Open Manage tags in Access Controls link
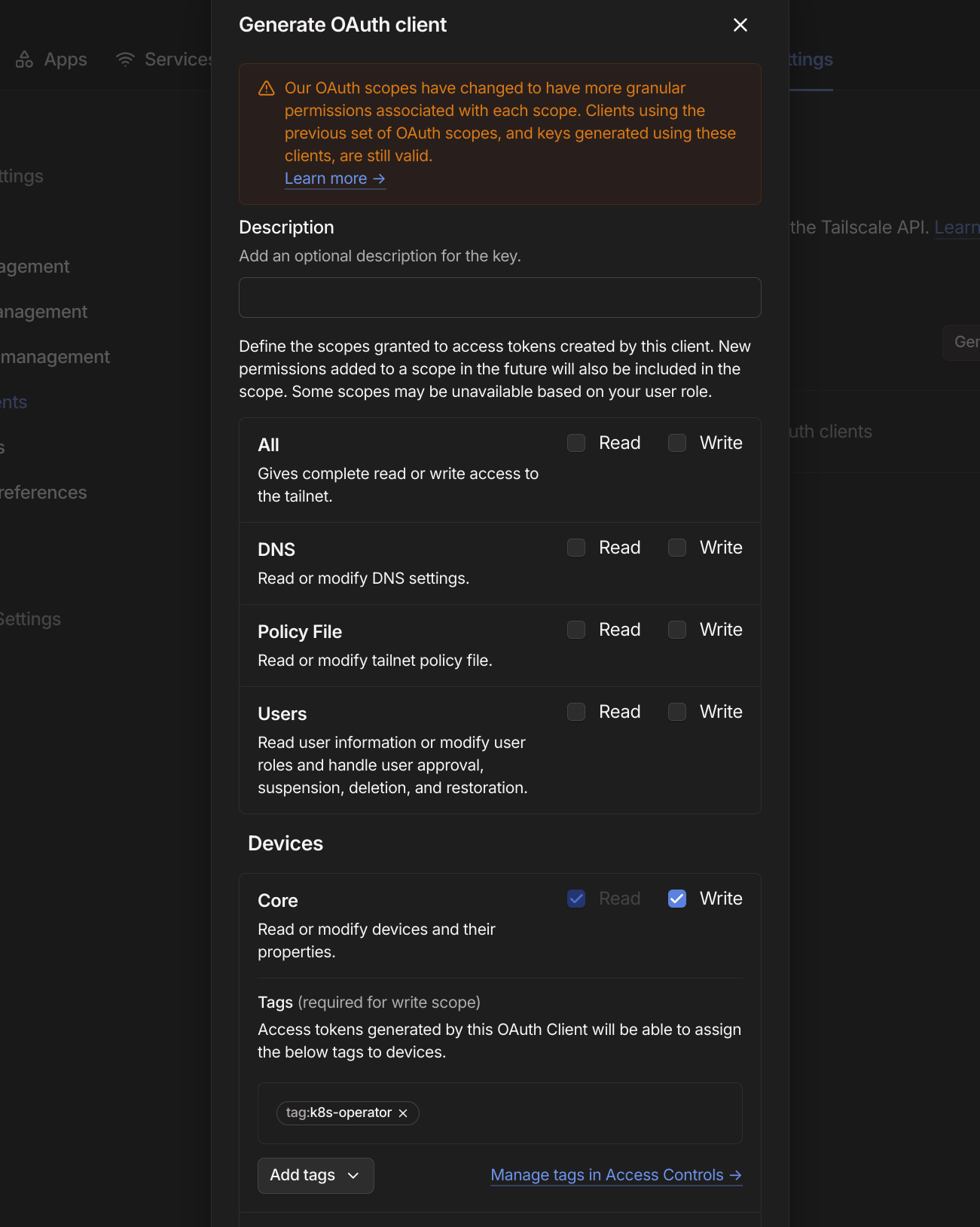The height and width of the screenshot is (1227, 980). click(616, 1175)
